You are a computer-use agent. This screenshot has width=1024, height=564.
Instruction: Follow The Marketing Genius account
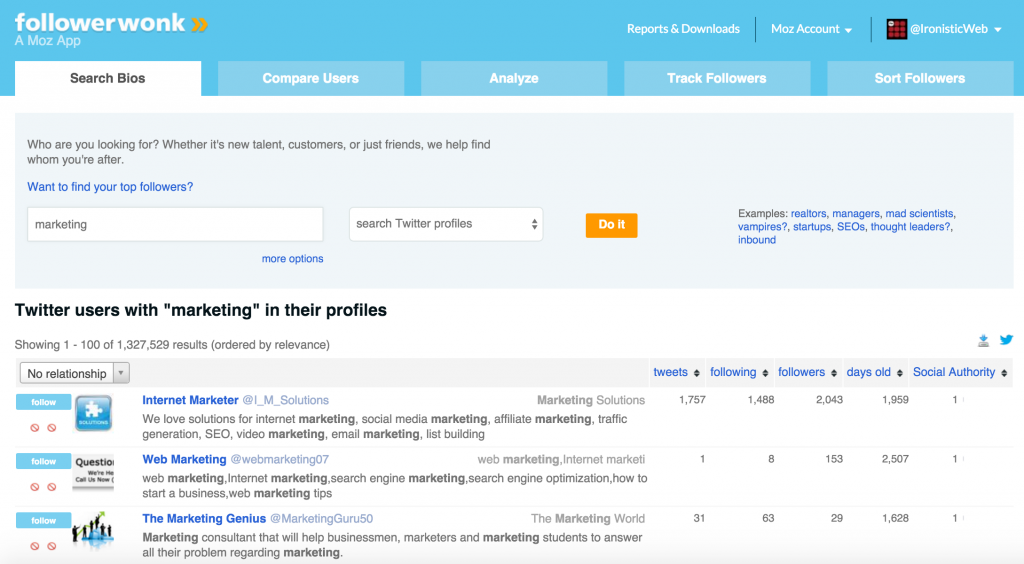[43, 521]
